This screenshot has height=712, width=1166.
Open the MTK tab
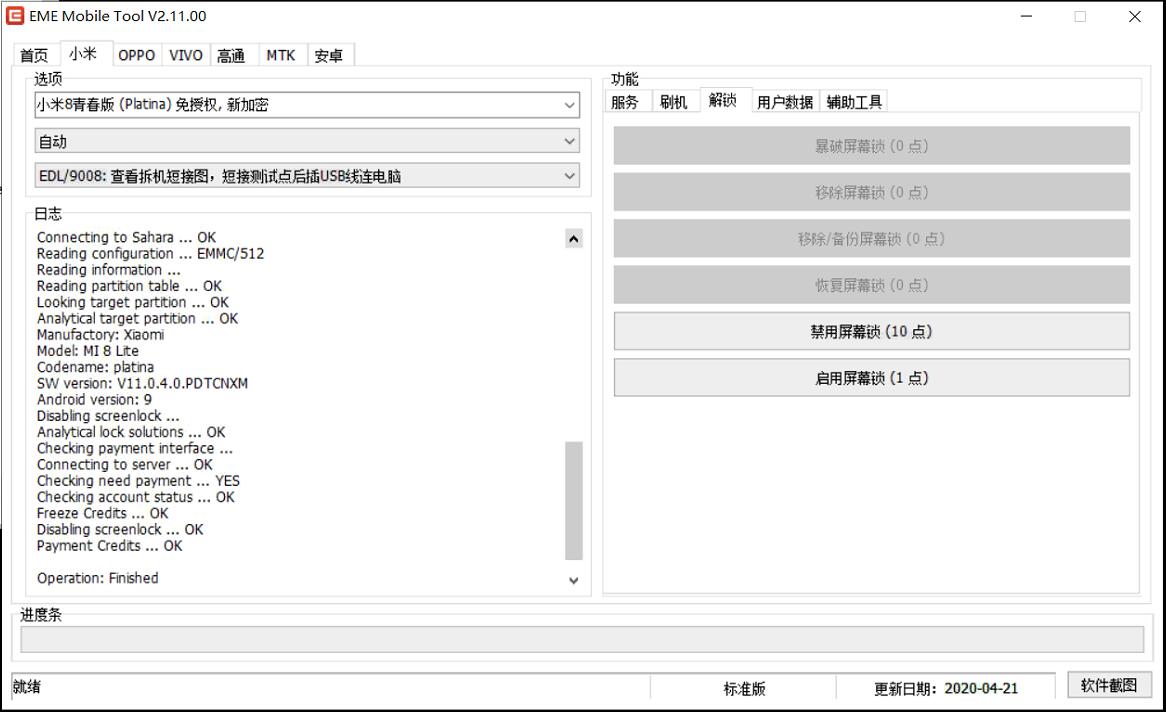(281, 55)
